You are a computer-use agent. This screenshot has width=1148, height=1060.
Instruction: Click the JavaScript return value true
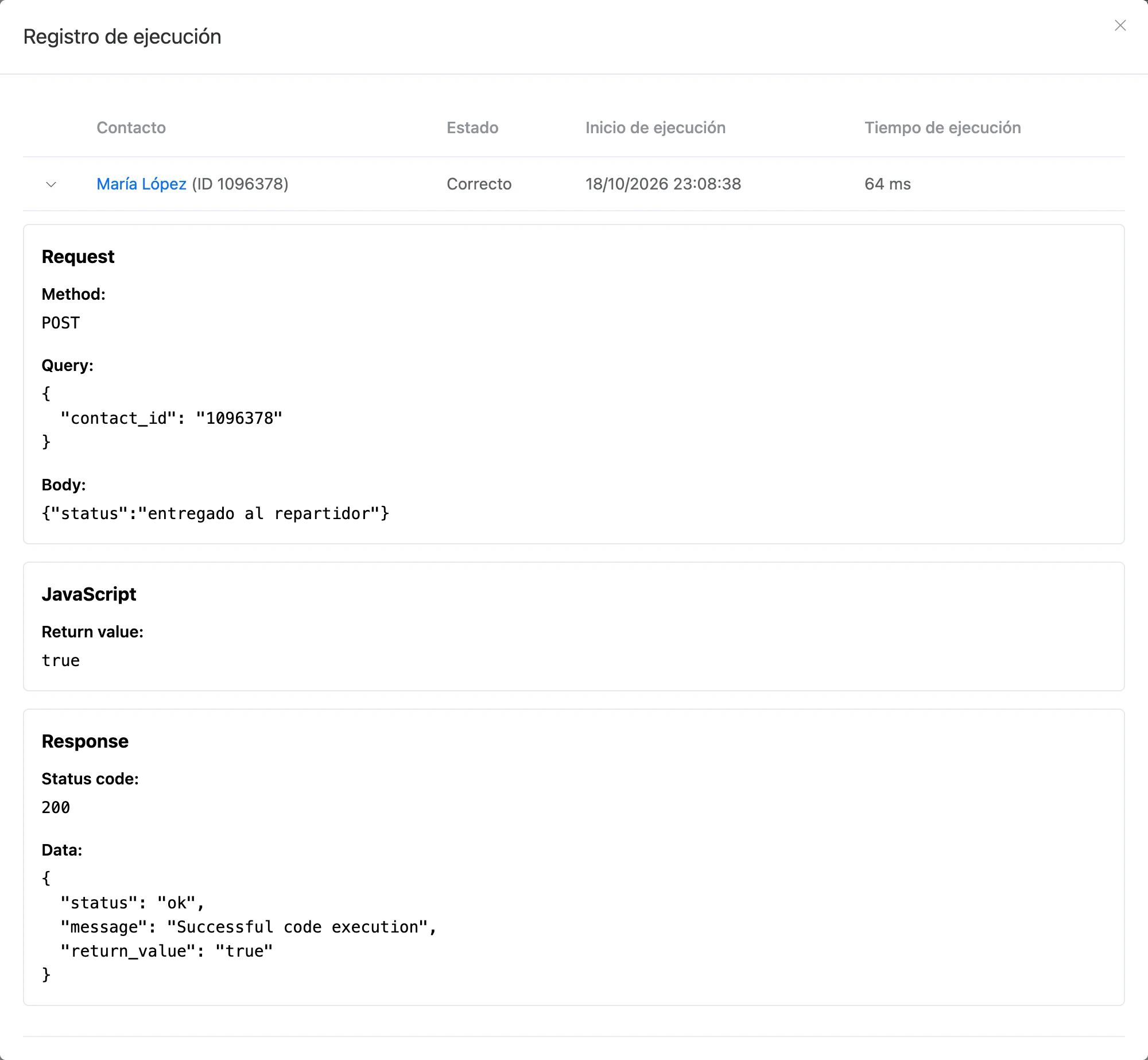[x=61, y=660]
